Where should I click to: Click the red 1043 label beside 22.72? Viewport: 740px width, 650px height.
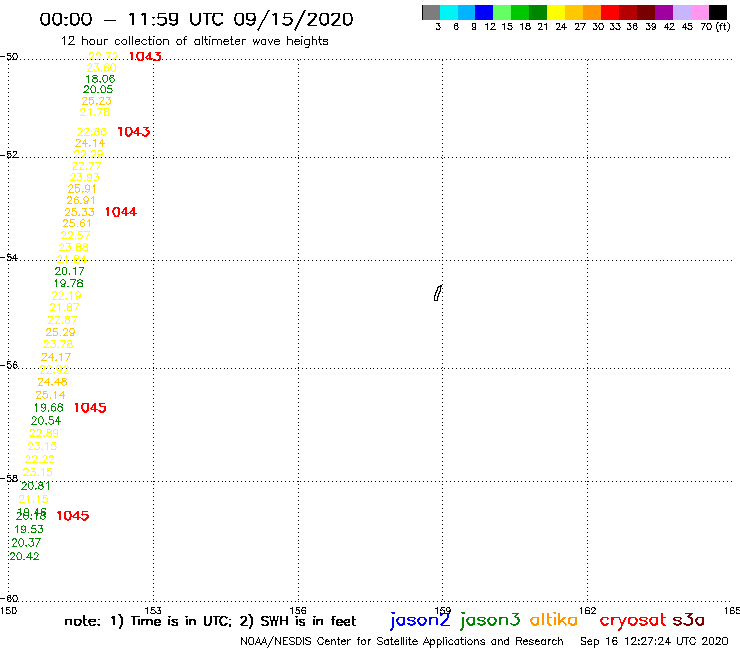click(x=145, y=56)
